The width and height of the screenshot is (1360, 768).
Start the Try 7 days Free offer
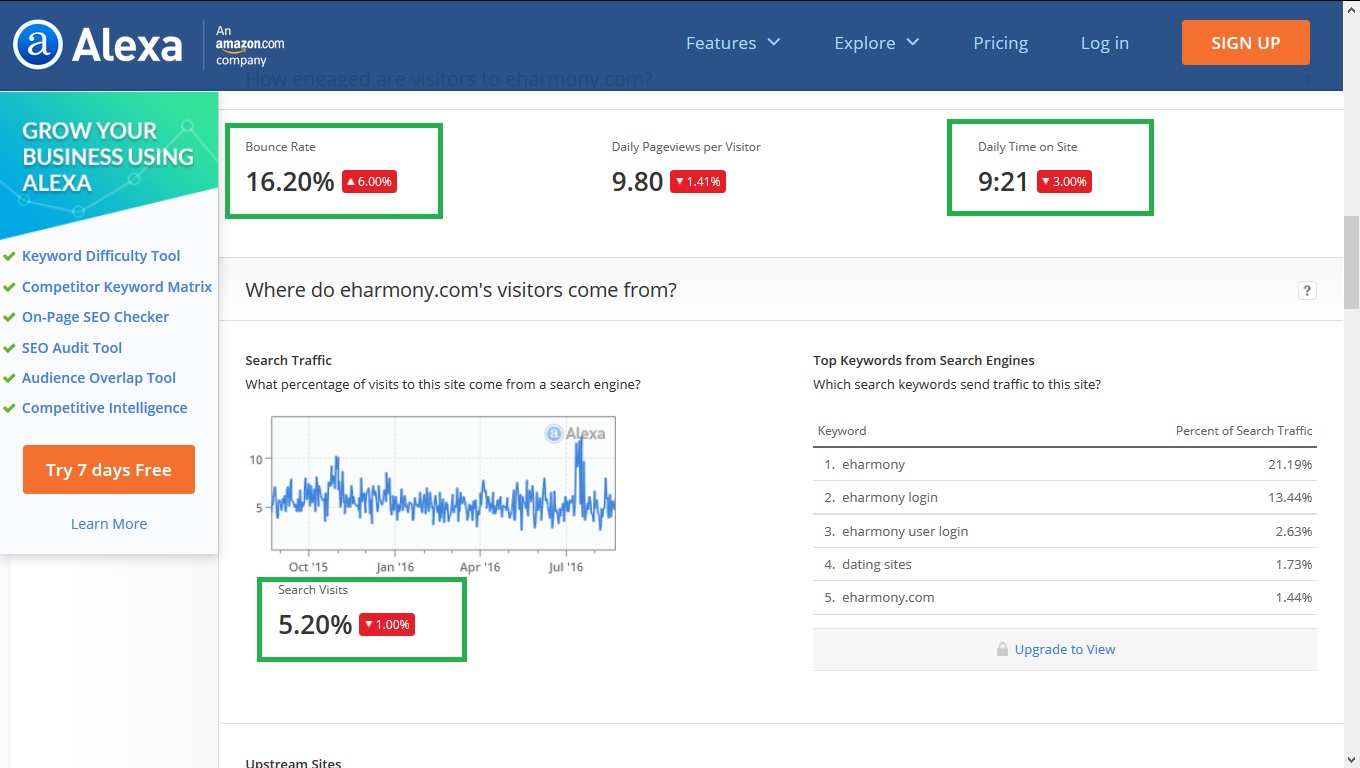point(109,470)
